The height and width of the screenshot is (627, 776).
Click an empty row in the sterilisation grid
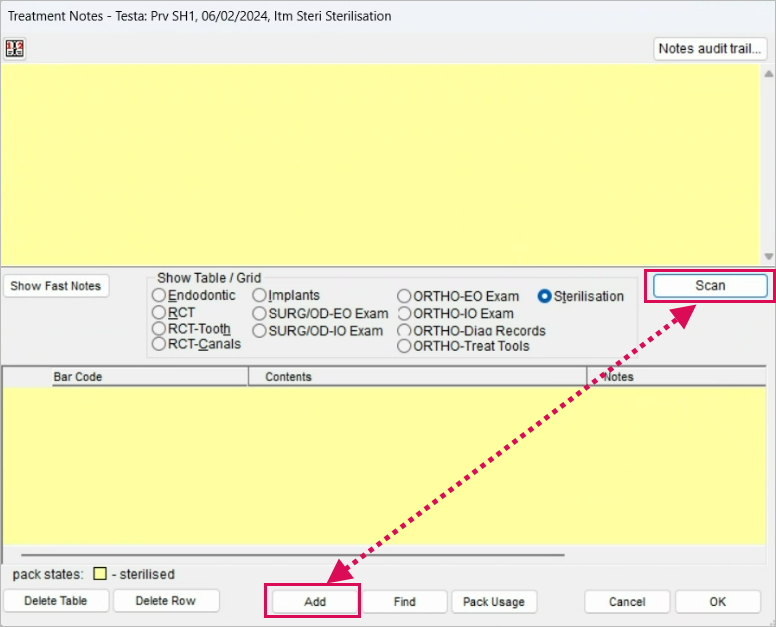(x=384, y=465)
